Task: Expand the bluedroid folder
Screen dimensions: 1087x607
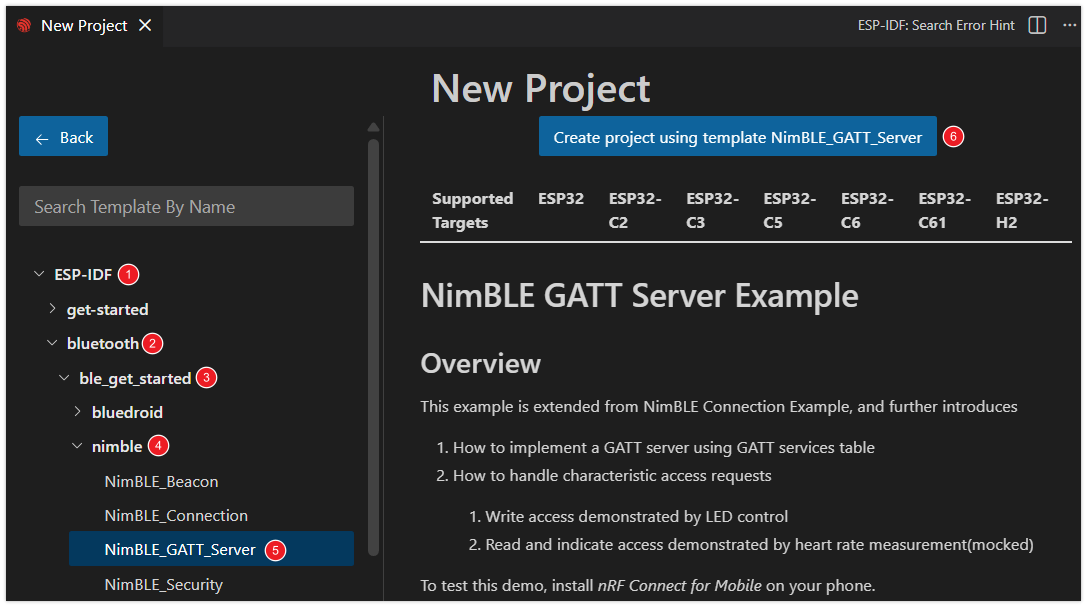Action: coord(78,412)
